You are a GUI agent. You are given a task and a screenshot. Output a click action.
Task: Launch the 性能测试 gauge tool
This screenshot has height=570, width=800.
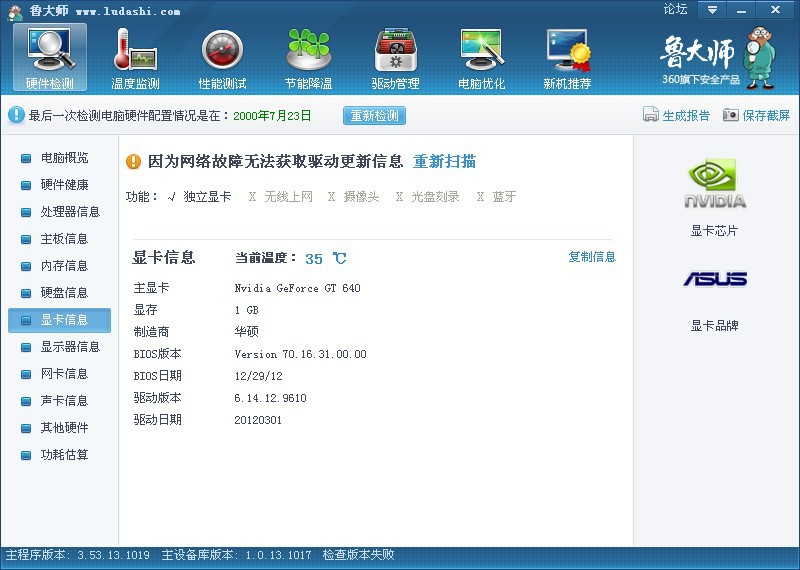coord(222,58)
